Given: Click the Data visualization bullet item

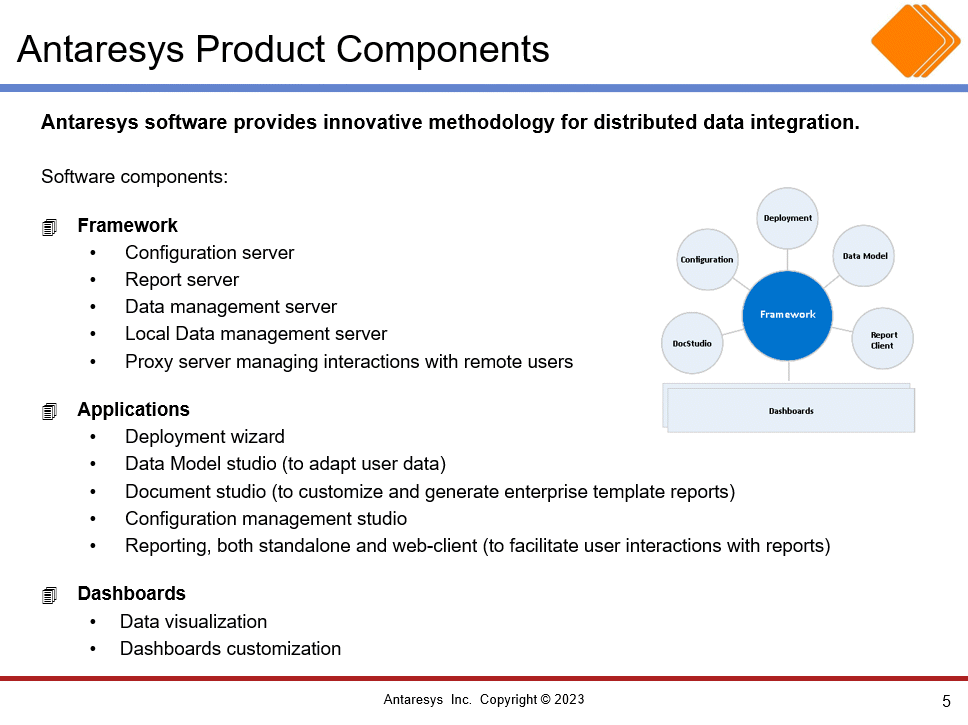Looking at the screenshot, I should (x=193, y=621).
